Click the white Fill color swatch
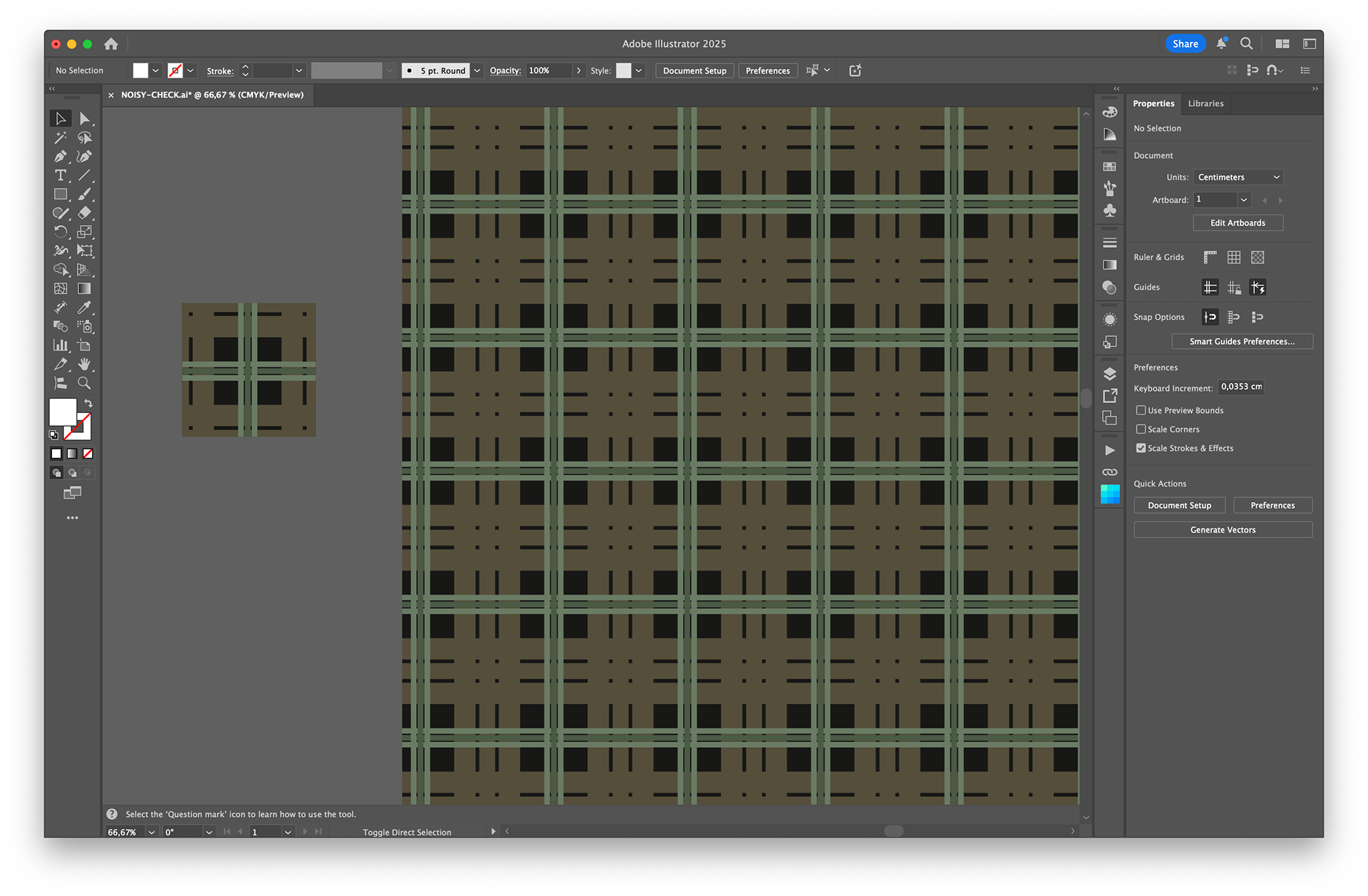 62,412
